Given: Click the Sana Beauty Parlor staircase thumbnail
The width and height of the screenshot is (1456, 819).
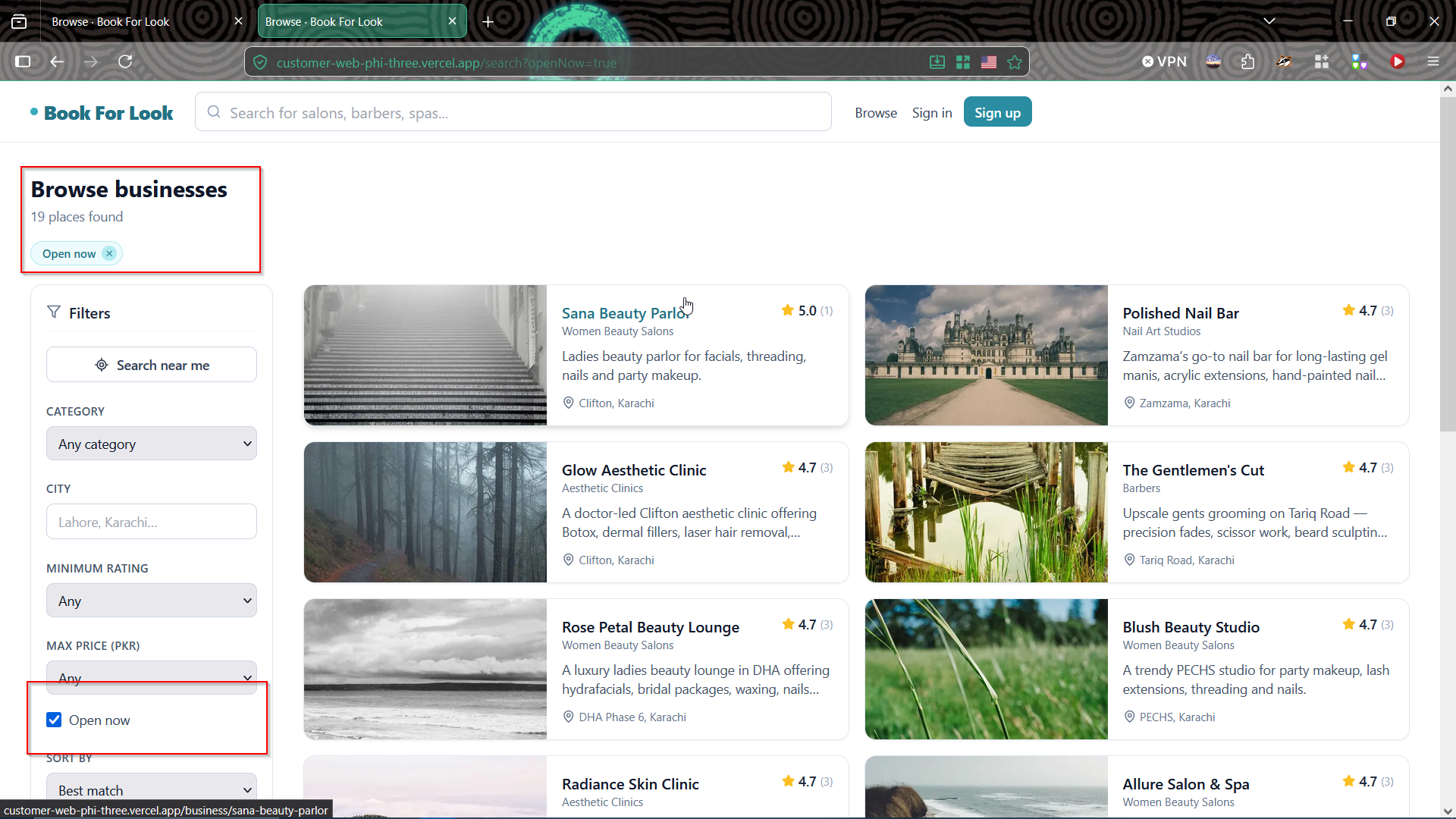Looking at the screenshot, I should click(x=425, y=355).
